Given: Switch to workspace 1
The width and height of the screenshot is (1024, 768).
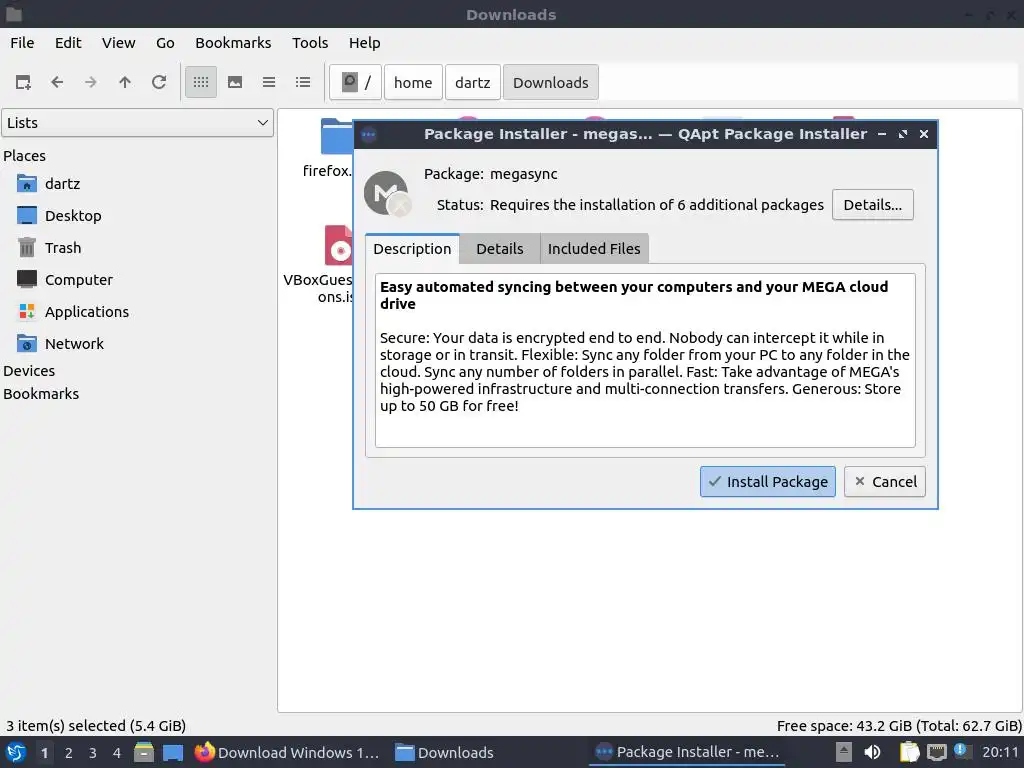Looking at the screenshot, I should tap(44, 753).
